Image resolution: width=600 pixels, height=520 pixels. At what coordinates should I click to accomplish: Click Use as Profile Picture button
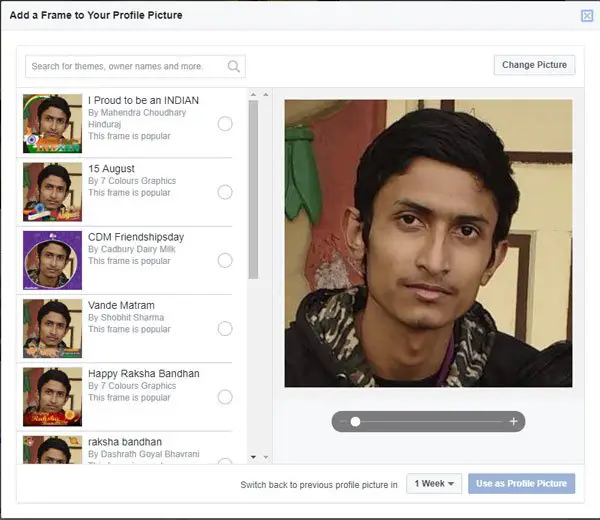pos(521,484)
